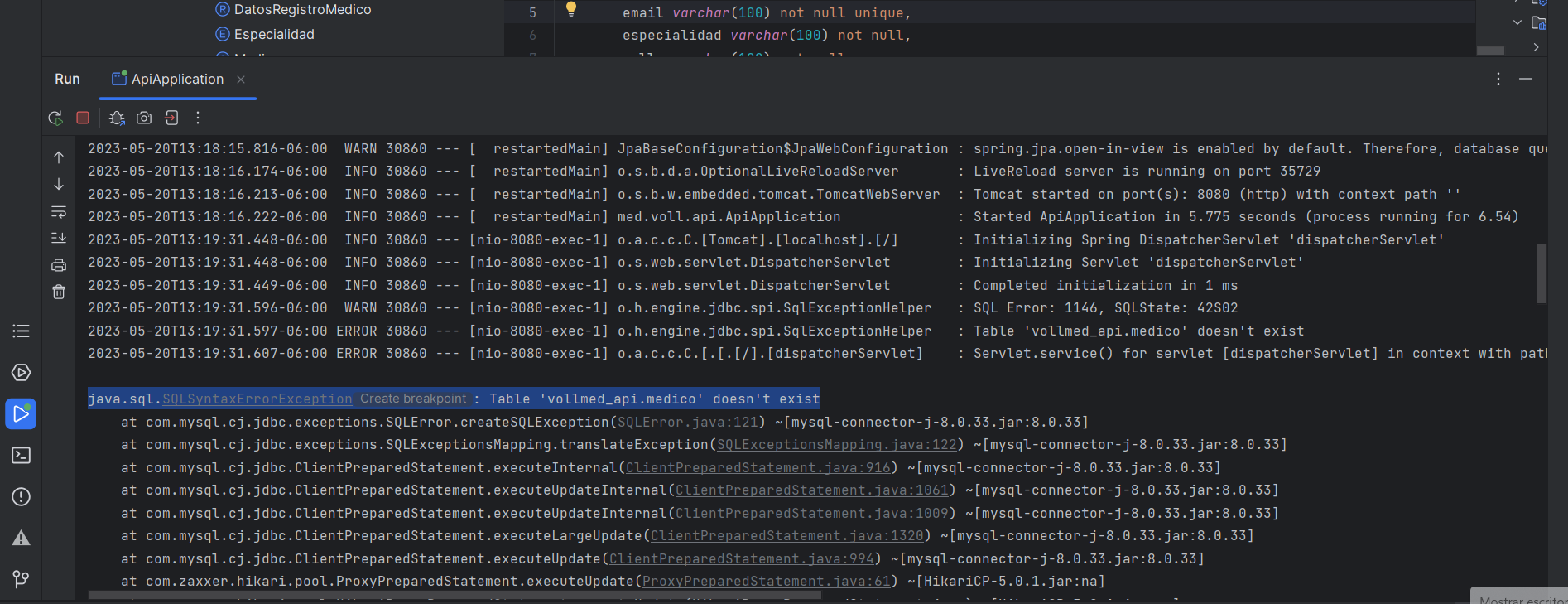1568x604 pixels.
Task: Click the down arrow in console gutter
Action: (x=59, y=184)
